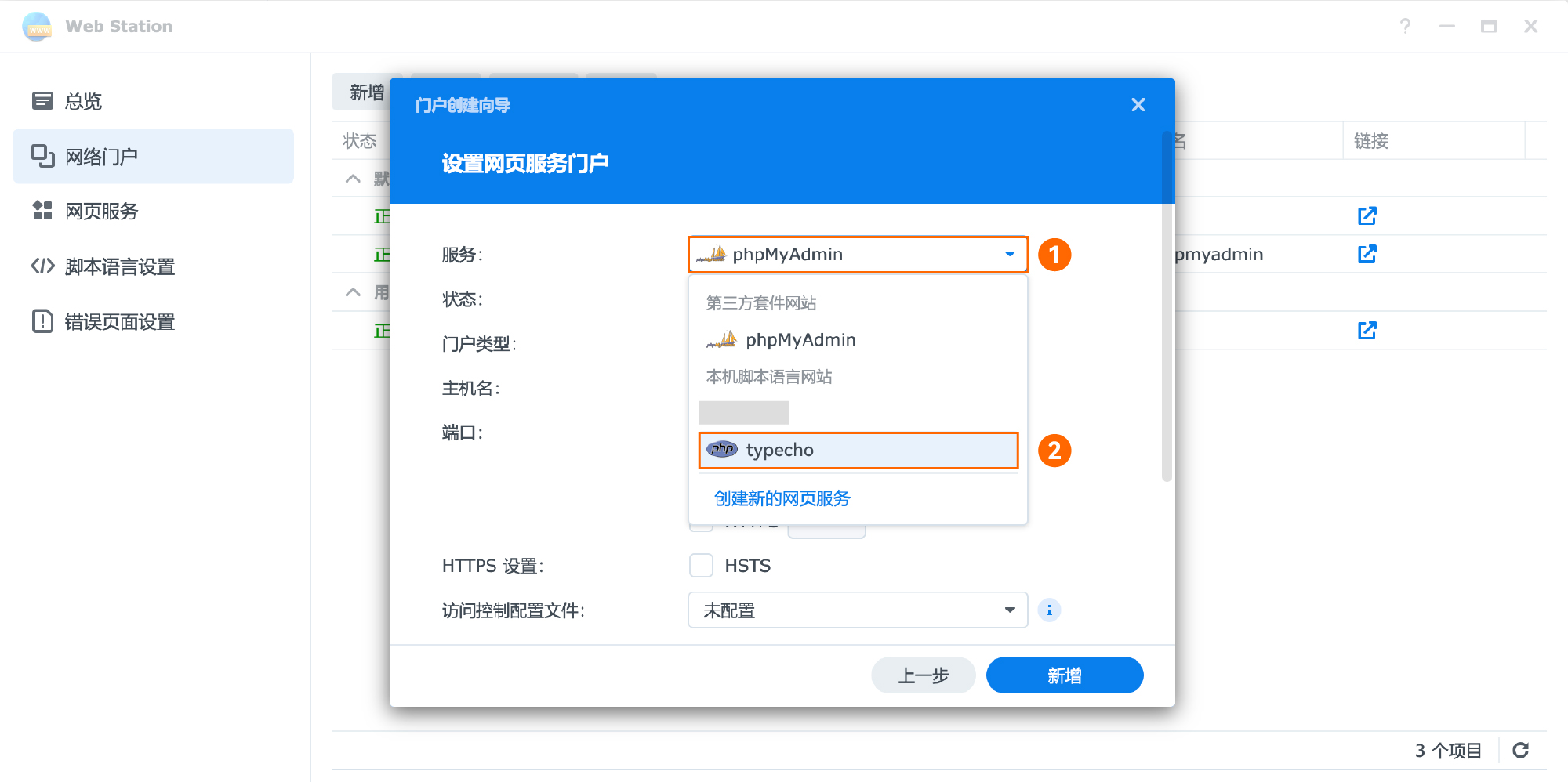Go back with the 上一步 button

[923, 675]
